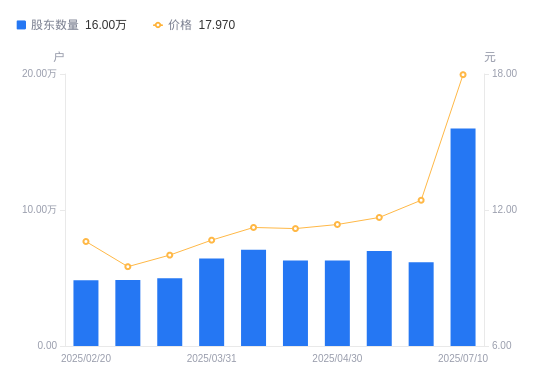This screenshot has height=381, width=550.
Task: Click the highest price point near 18.00
Action: click(463, 75)
